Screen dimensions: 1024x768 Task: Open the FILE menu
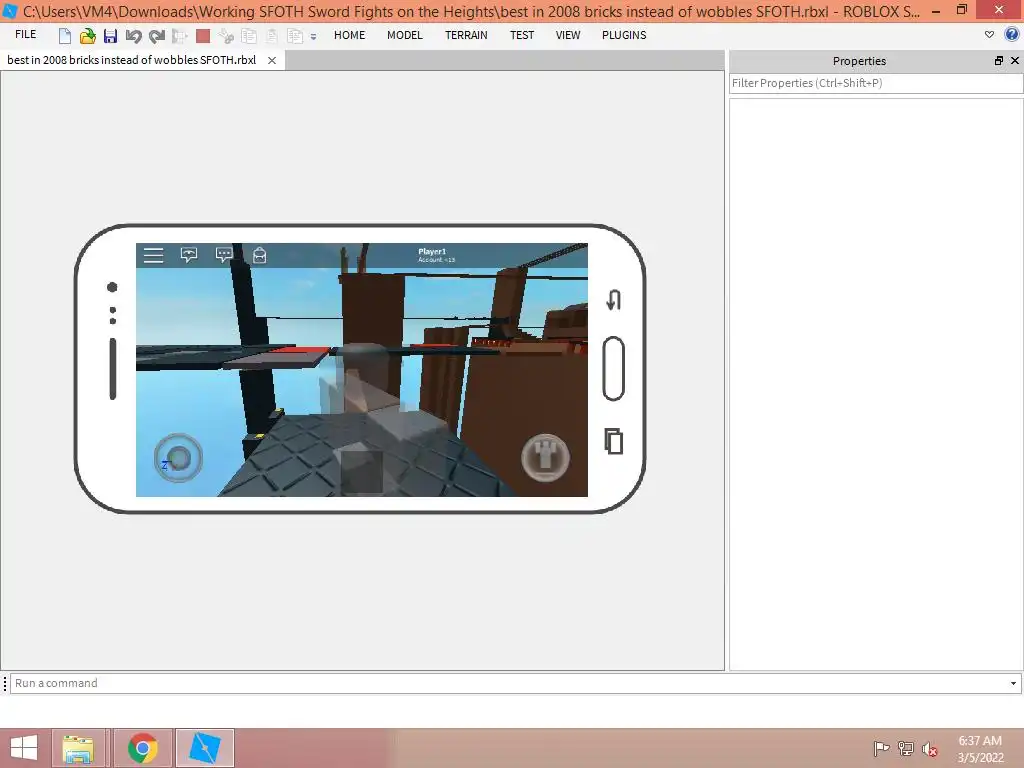(x=25, y=35)
